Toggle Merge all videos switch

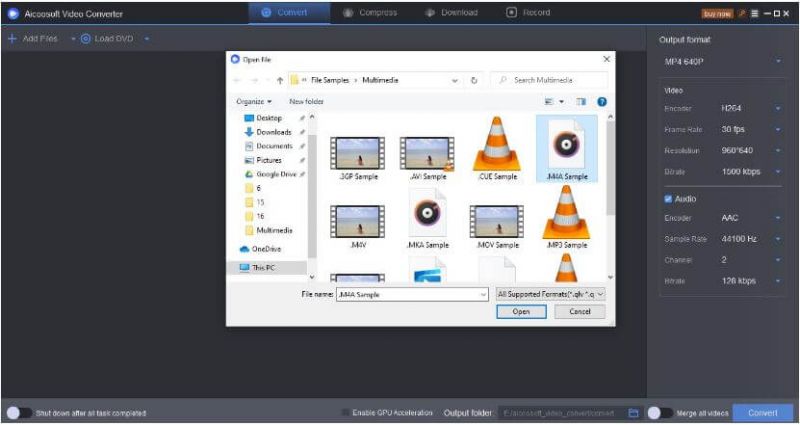(660, 413)
